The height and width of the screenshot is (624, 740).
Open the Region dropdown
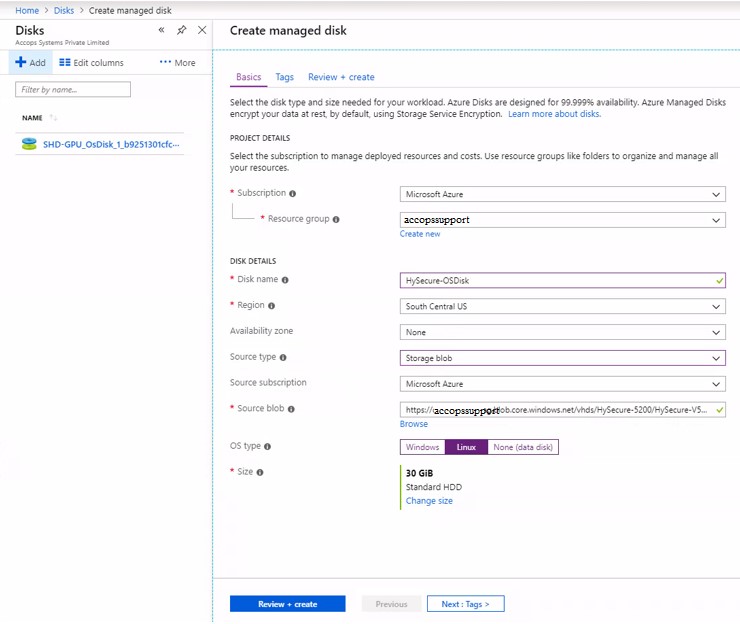pyautogui.click(x=563, y=306)
